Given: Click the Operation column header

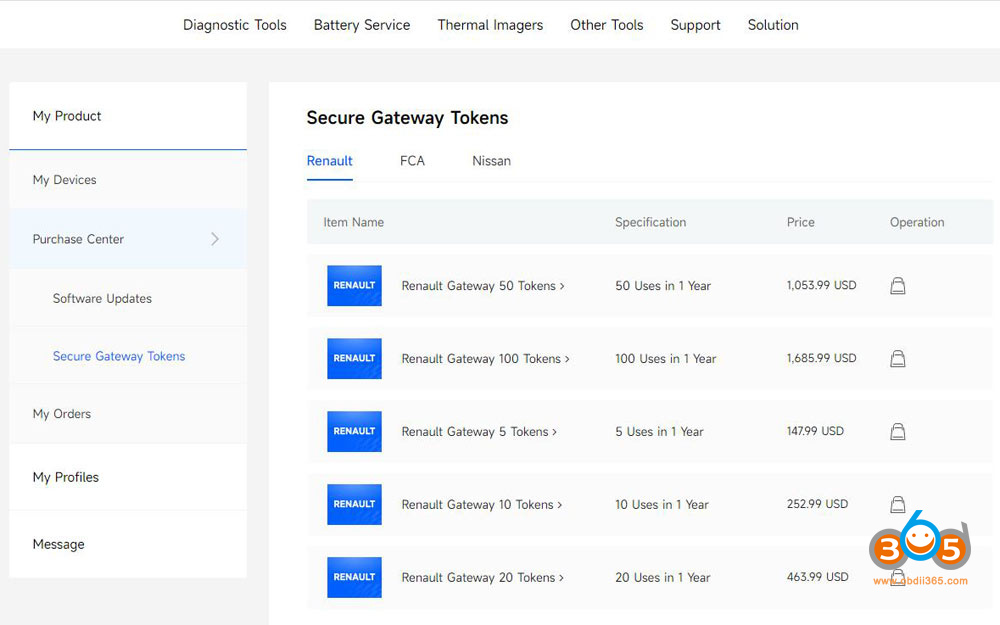Looking at the screenshot, I should tap(917, 222).
